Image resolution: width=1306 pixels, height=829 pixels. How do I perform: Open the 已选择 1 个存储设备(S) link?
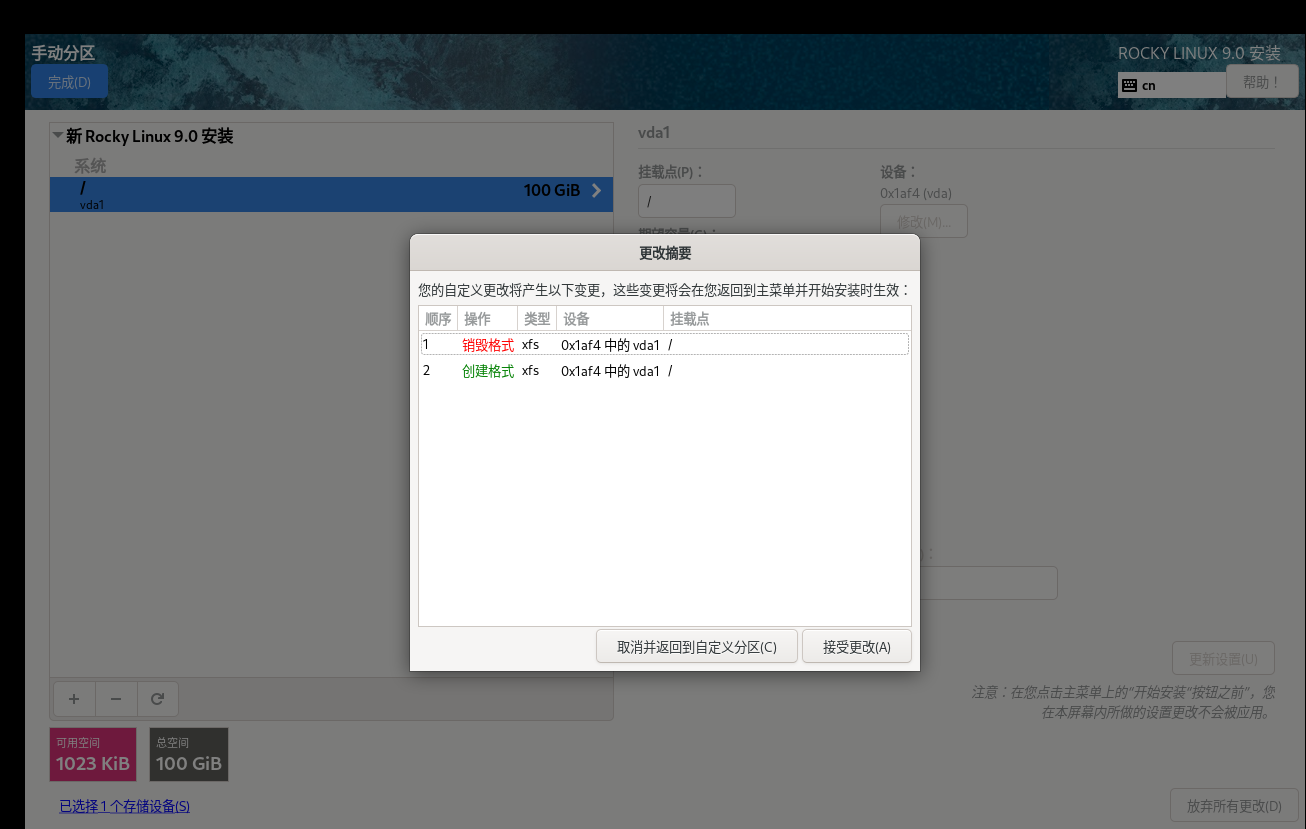[125, 806]
